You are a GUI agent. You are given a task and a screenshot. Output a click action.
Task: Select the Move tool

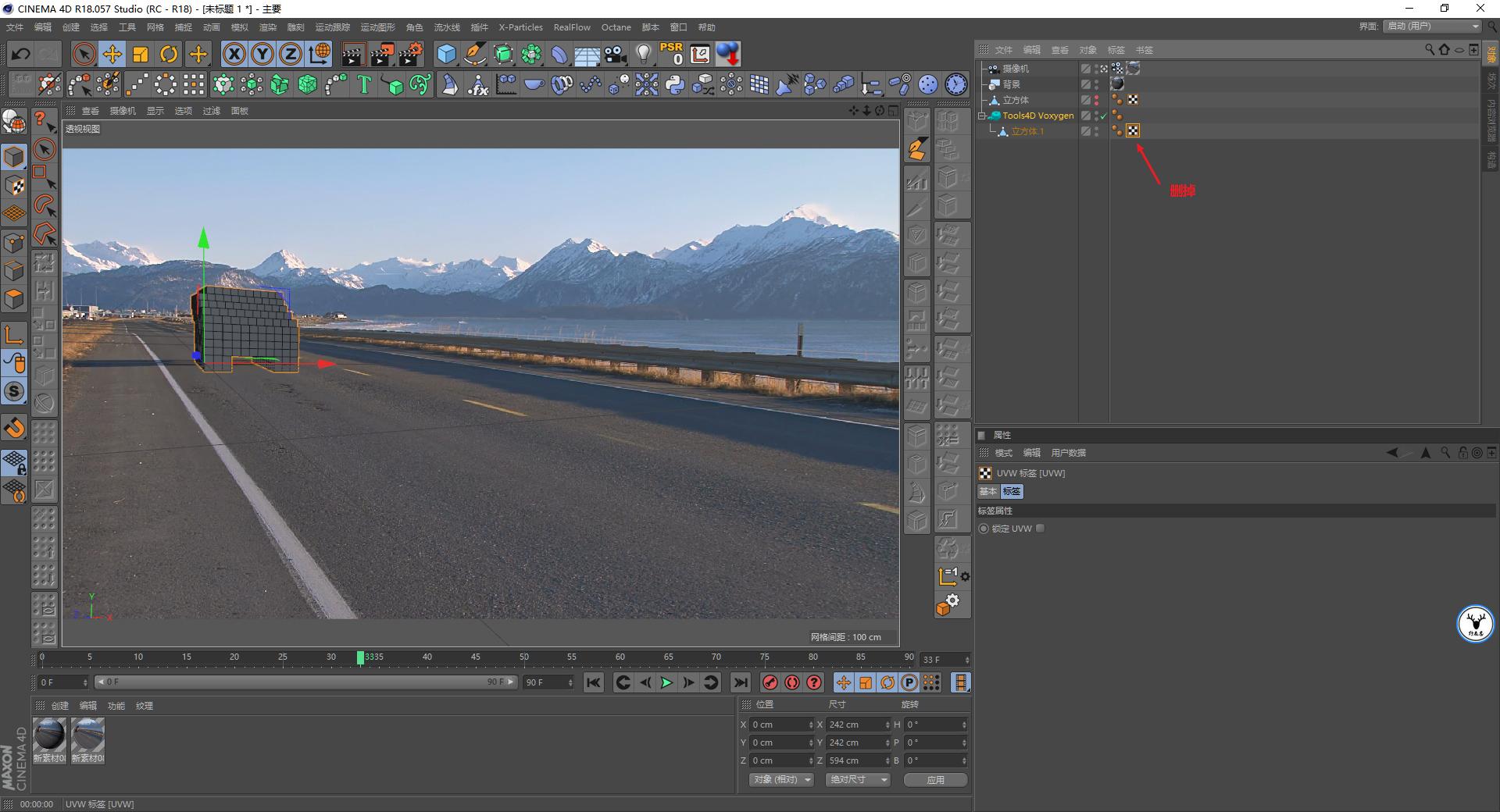pos(112,54)
